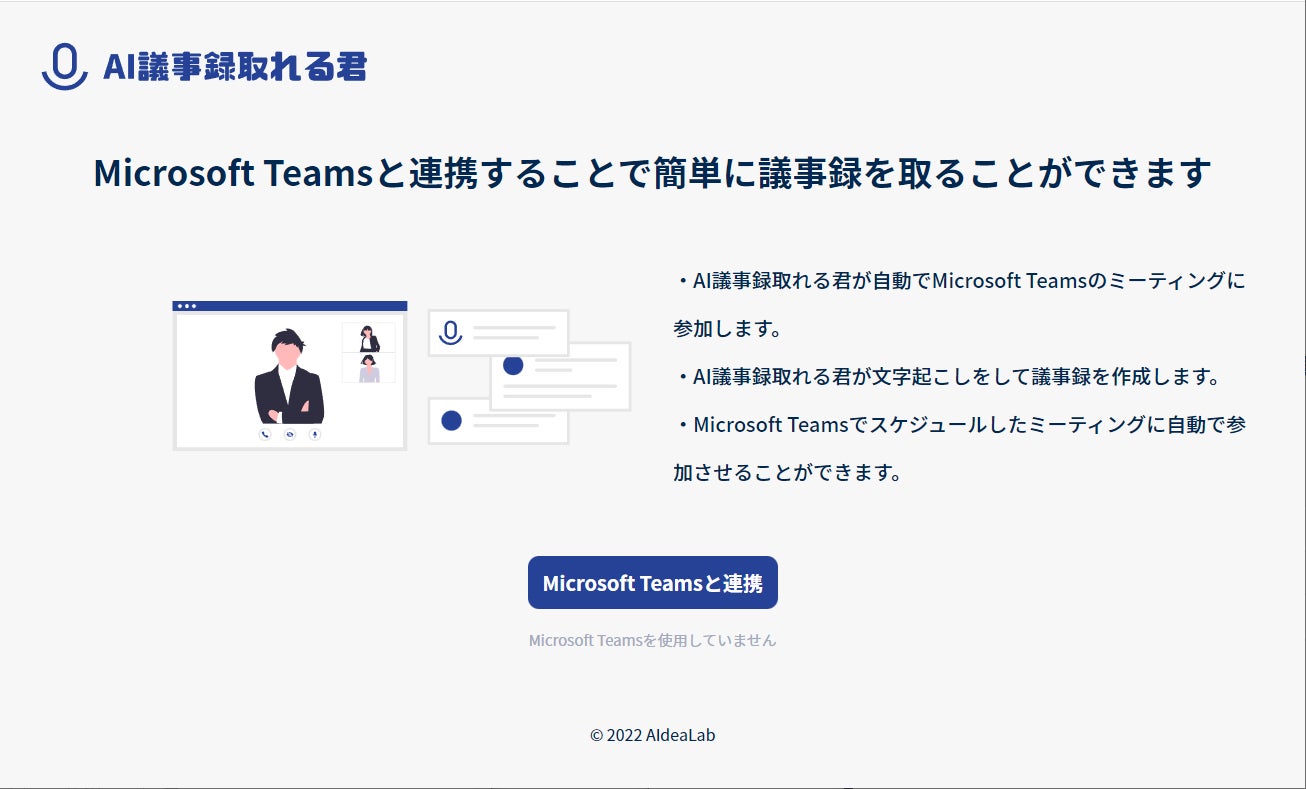The width and height of the screenshot is (1306, 789).
Task: Click the Microsoft Teamsと連携 button
Action: pyautogui.click(x=653, y=583)
